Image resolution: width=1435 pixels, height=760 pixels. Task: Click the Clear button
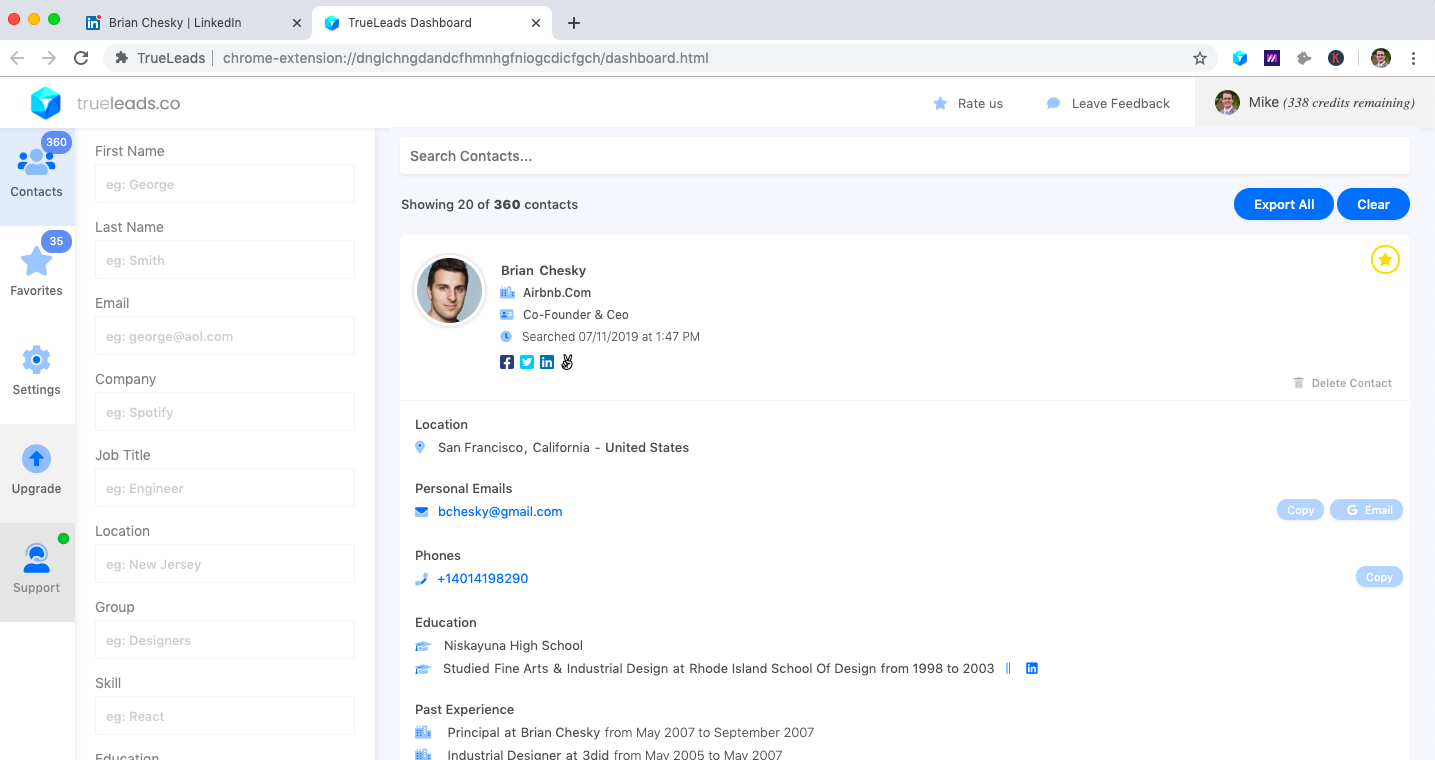pyautogui.click(x=1373, y=204)
